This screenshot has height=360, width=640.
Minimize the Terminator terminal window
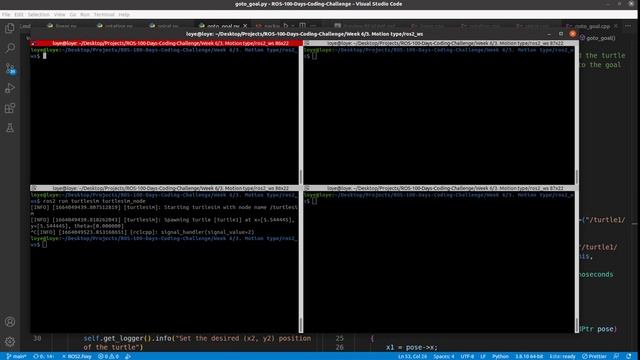549,34
